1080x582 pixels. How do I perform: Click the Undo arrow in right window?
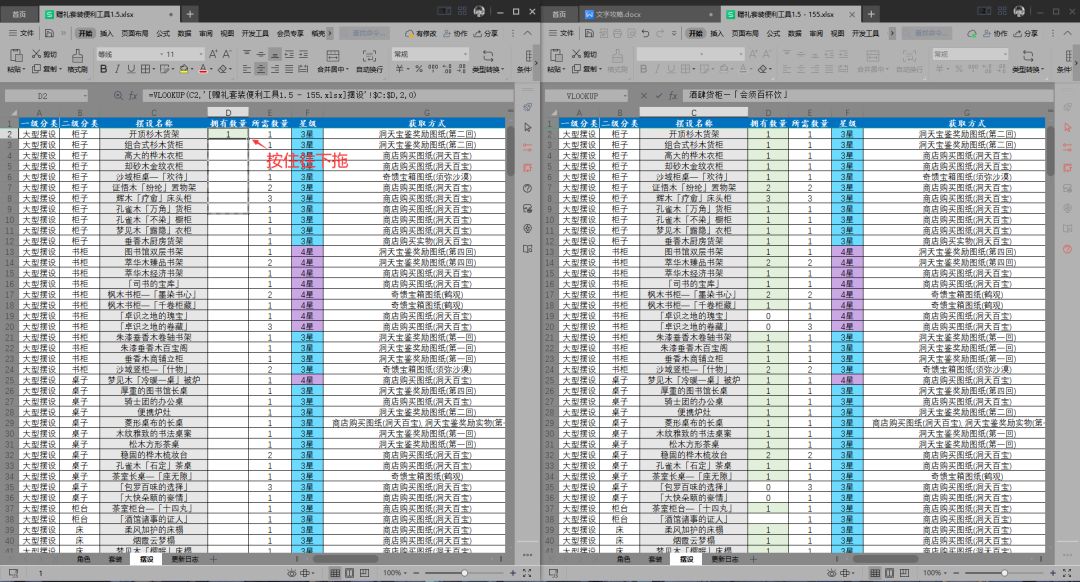pyautogui.click(x=645, y=33)
